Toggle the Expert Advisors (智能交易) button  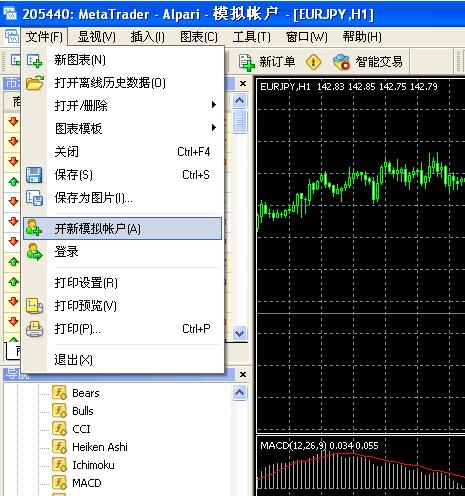point(368,62)
